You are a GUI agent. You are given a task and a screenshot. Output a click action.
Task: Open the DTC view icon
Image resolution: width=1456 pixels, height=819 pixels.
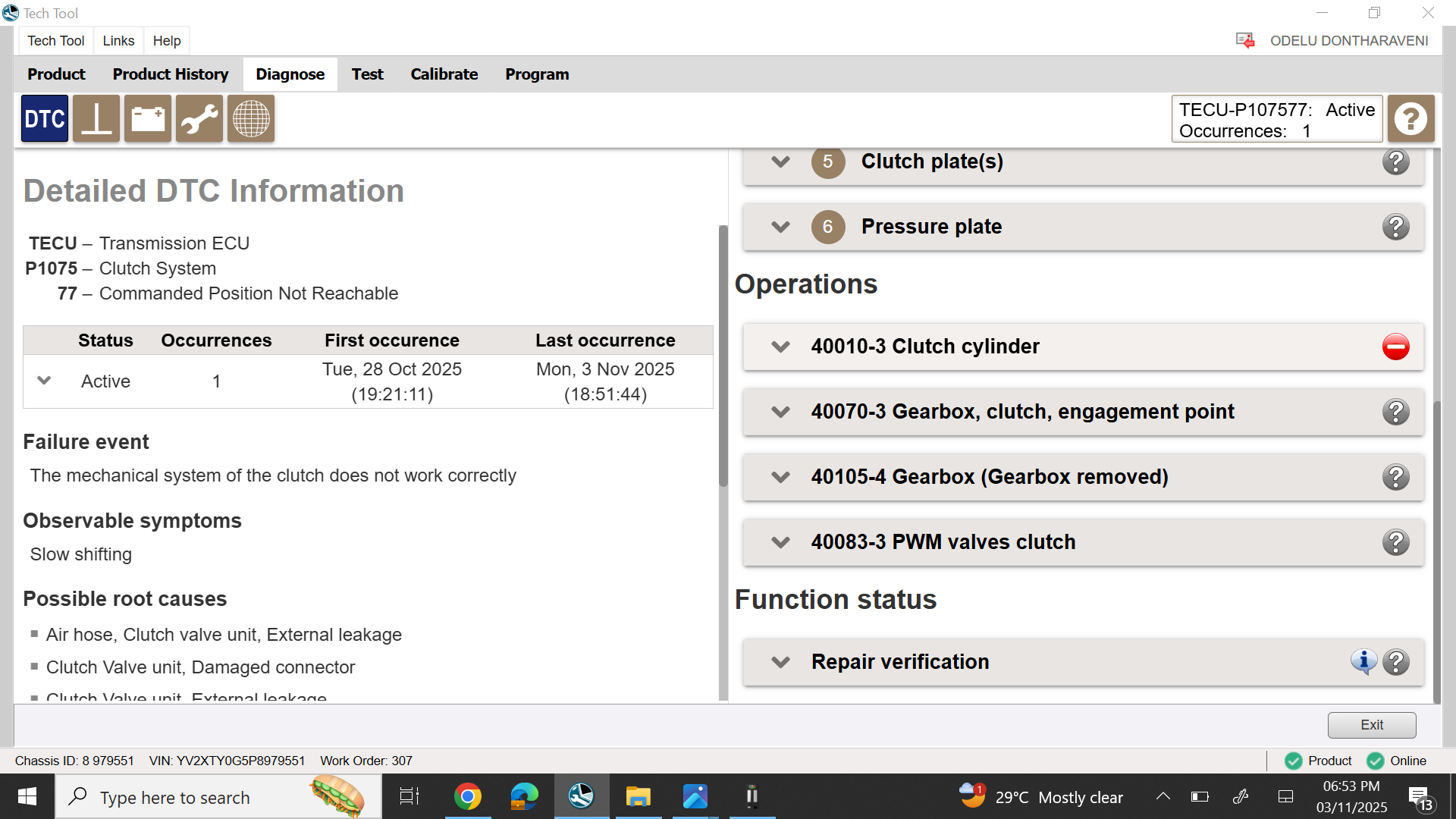pyautogui.click(x=45, y=119)
